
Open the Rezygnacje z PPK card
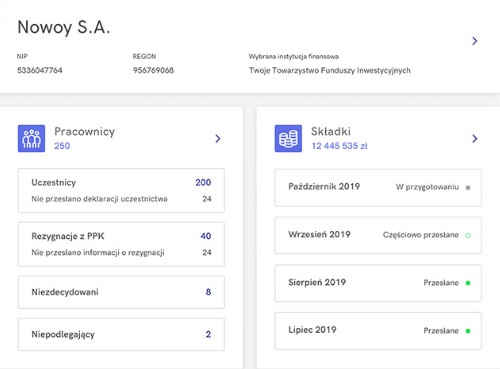(121, 244)
